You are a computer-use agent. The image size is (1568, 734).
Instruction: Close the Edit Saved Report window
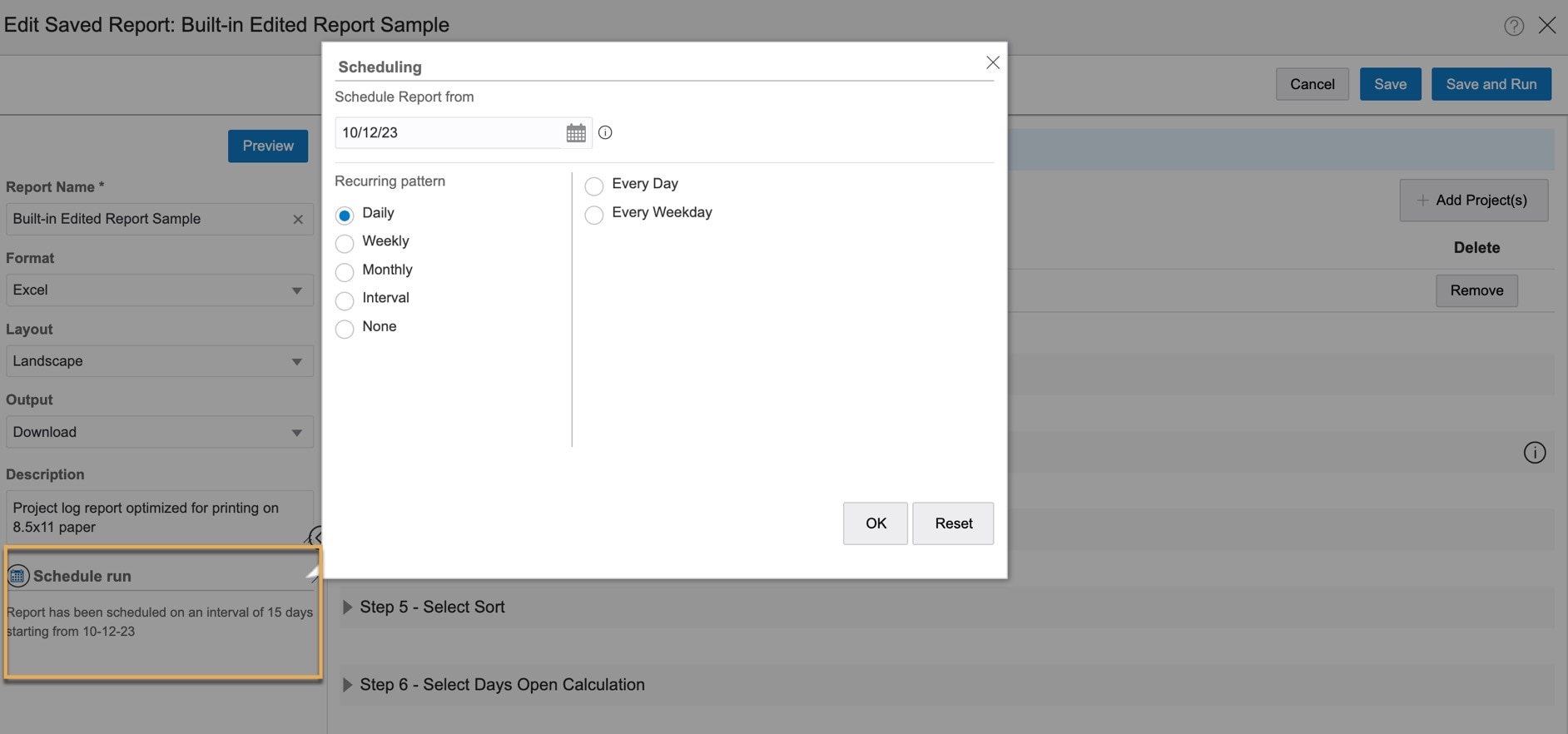click(1547, 25)
